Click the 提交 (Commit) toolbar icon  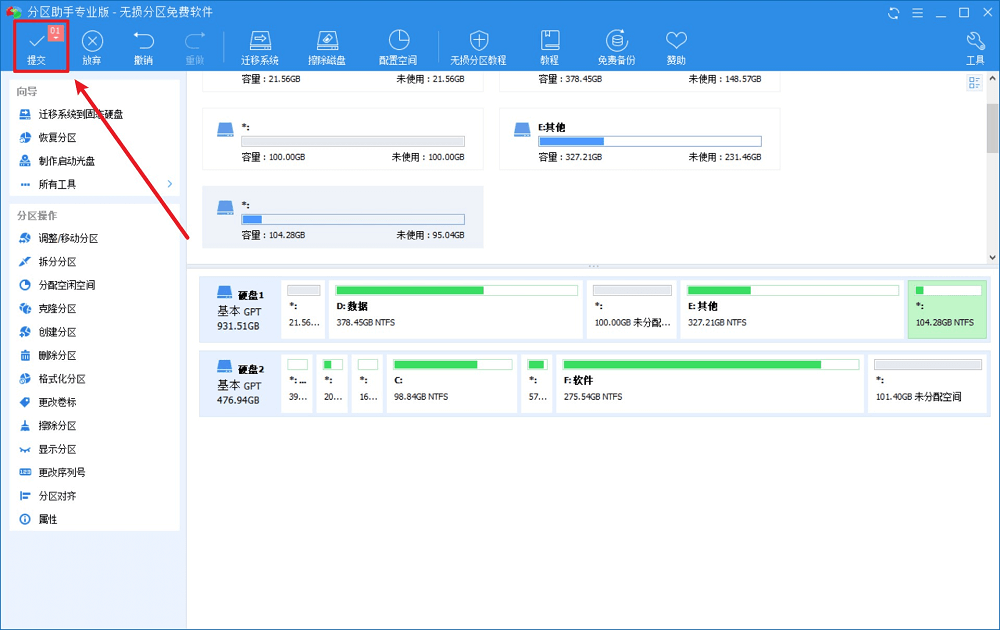(x=37, y=46)
